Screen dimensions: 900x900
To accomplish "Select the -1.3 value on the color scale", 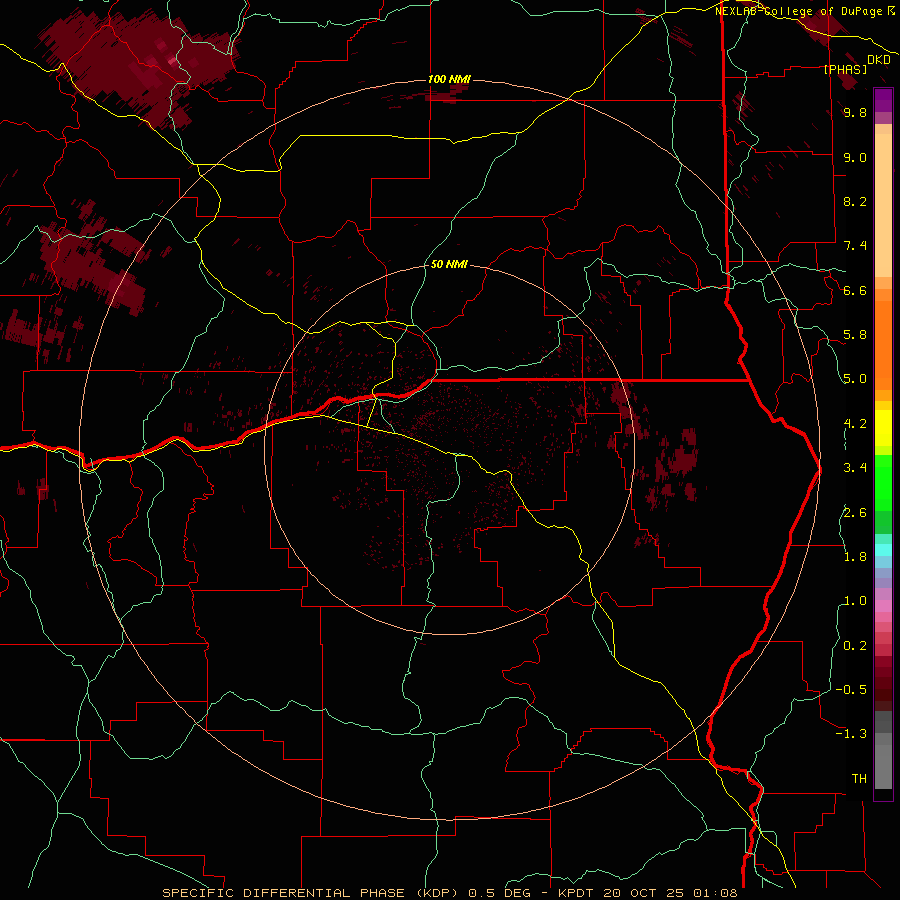I will [x=851, y=734].
